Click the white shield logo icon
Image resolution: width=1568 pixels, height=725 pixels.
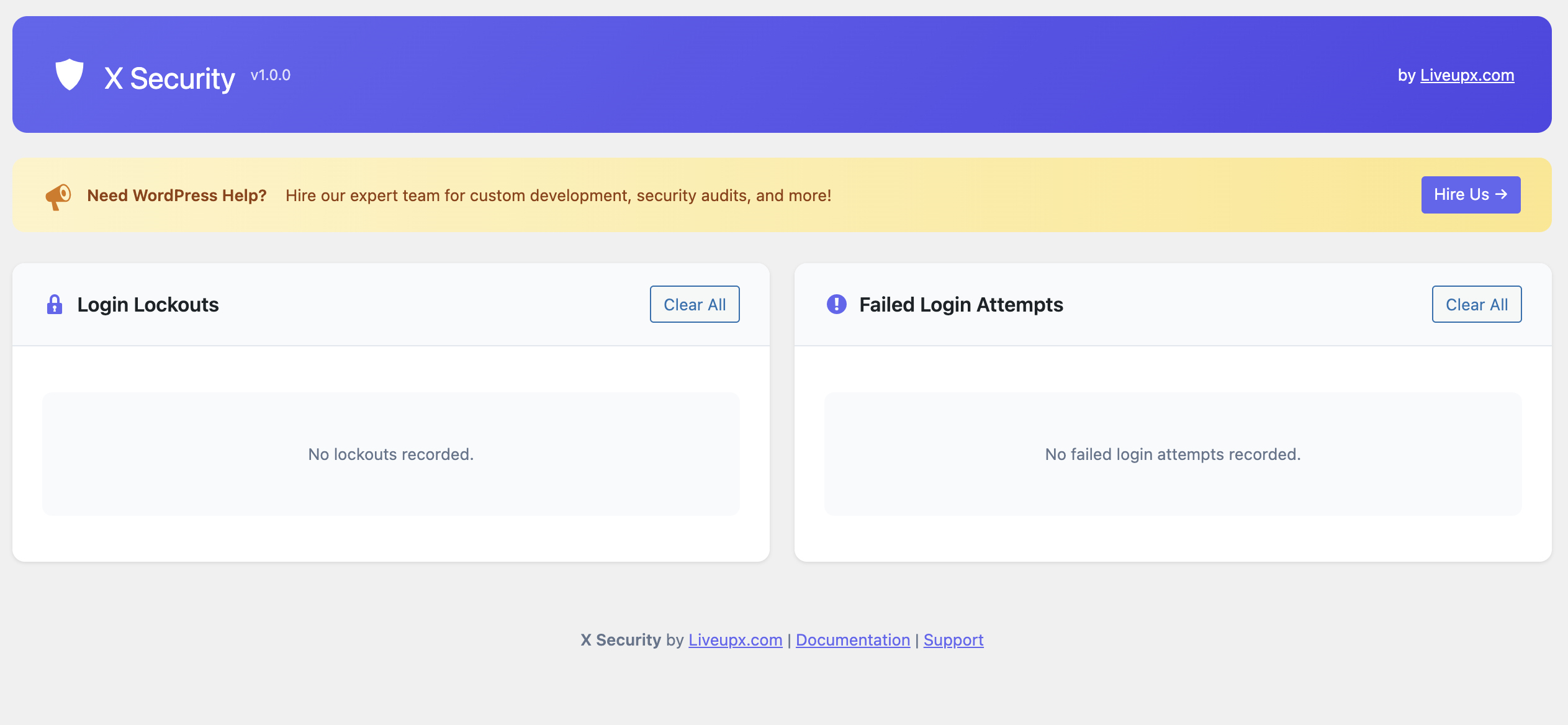pyautogui.click(x=70, y=74)
